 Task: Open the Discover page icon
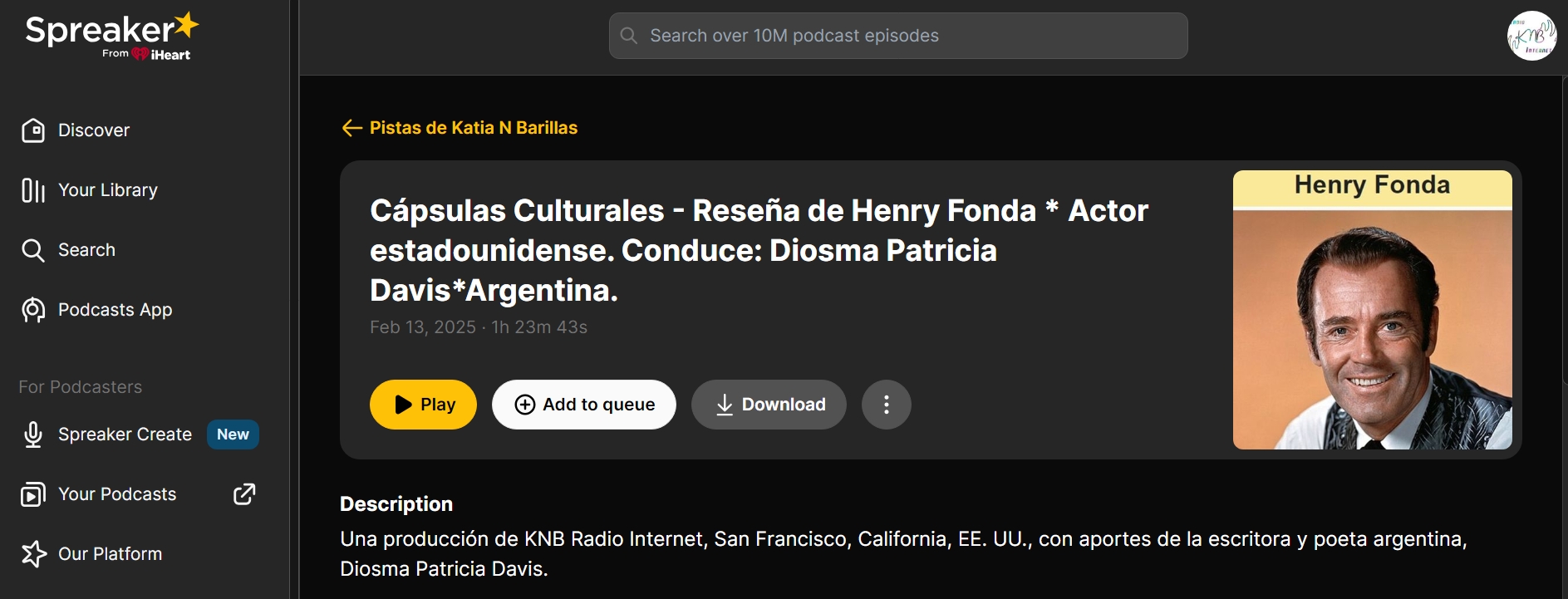[x=33, y=130]
